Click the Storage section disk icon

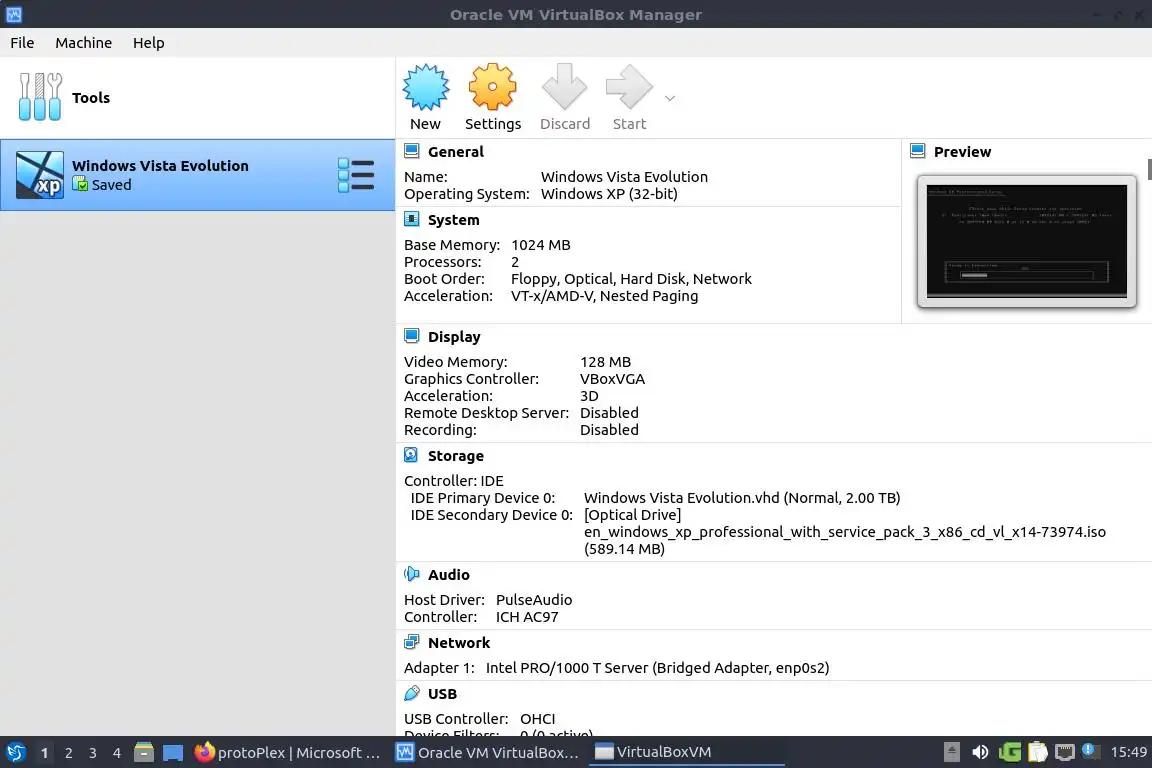(411, 456)
